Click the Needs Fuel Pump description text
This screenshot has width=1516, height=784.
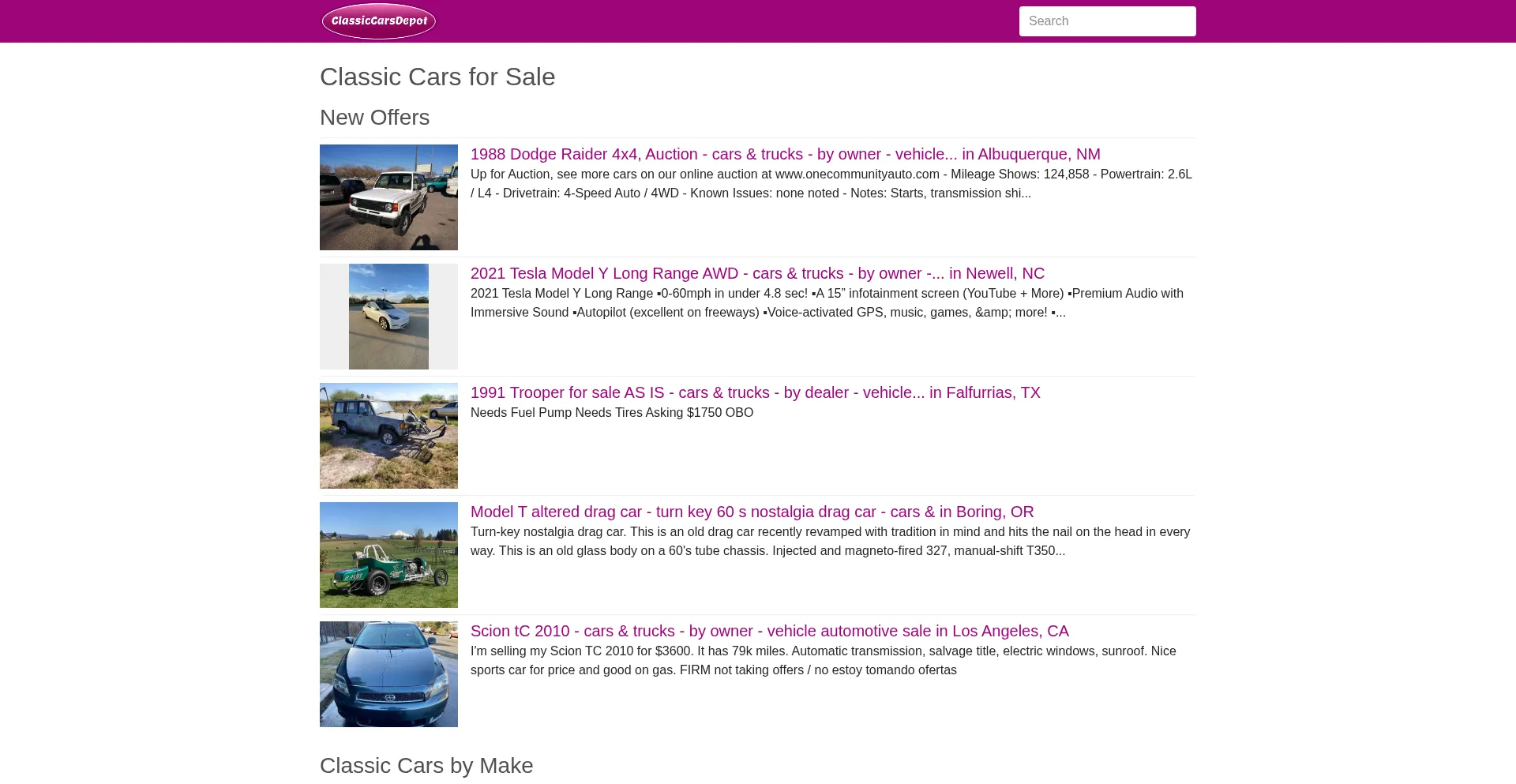[x=611, y=412]
